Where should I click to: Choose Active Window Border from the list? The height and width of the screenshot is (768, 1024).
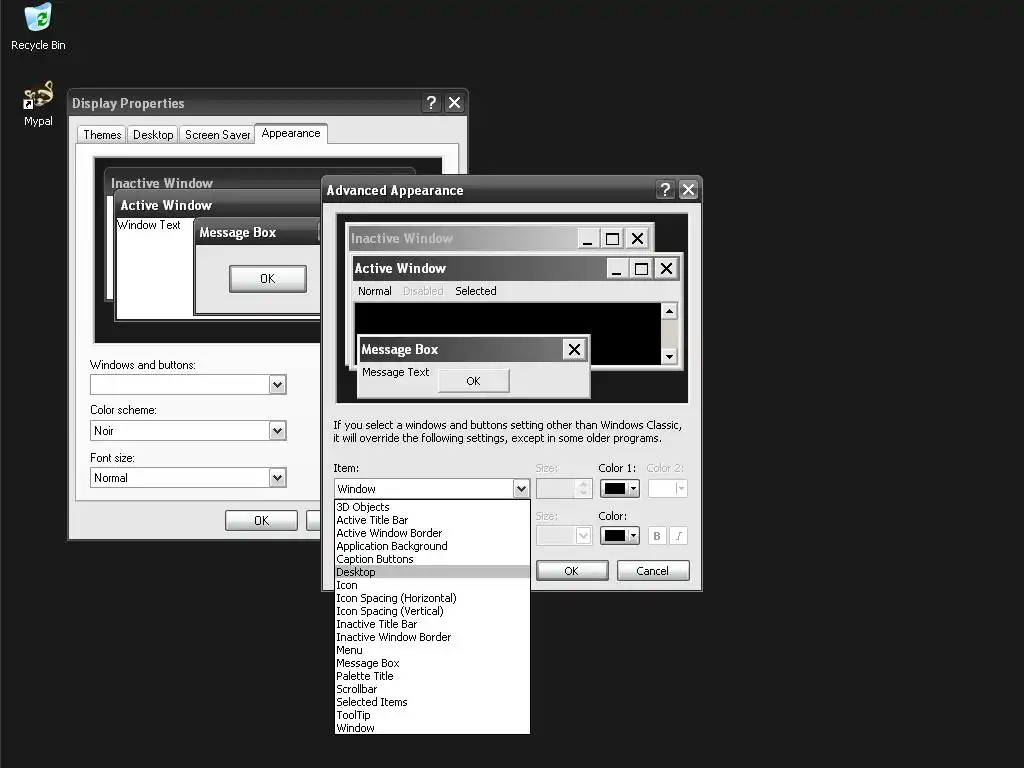tap(432, 533)
